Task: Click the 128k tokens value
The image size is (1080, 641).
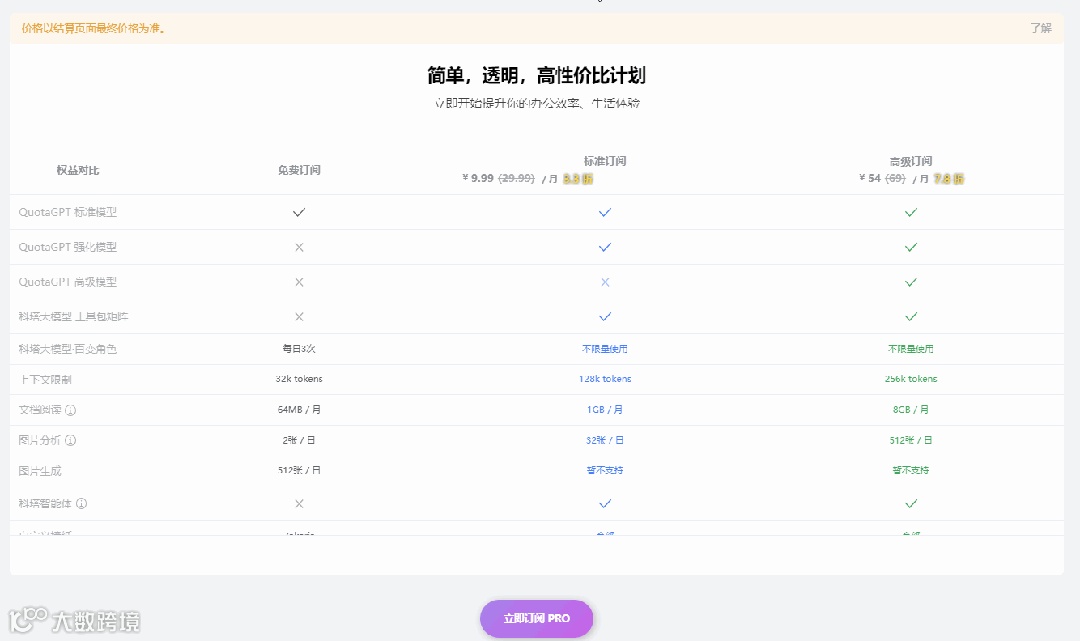Action: pos(605,379)
